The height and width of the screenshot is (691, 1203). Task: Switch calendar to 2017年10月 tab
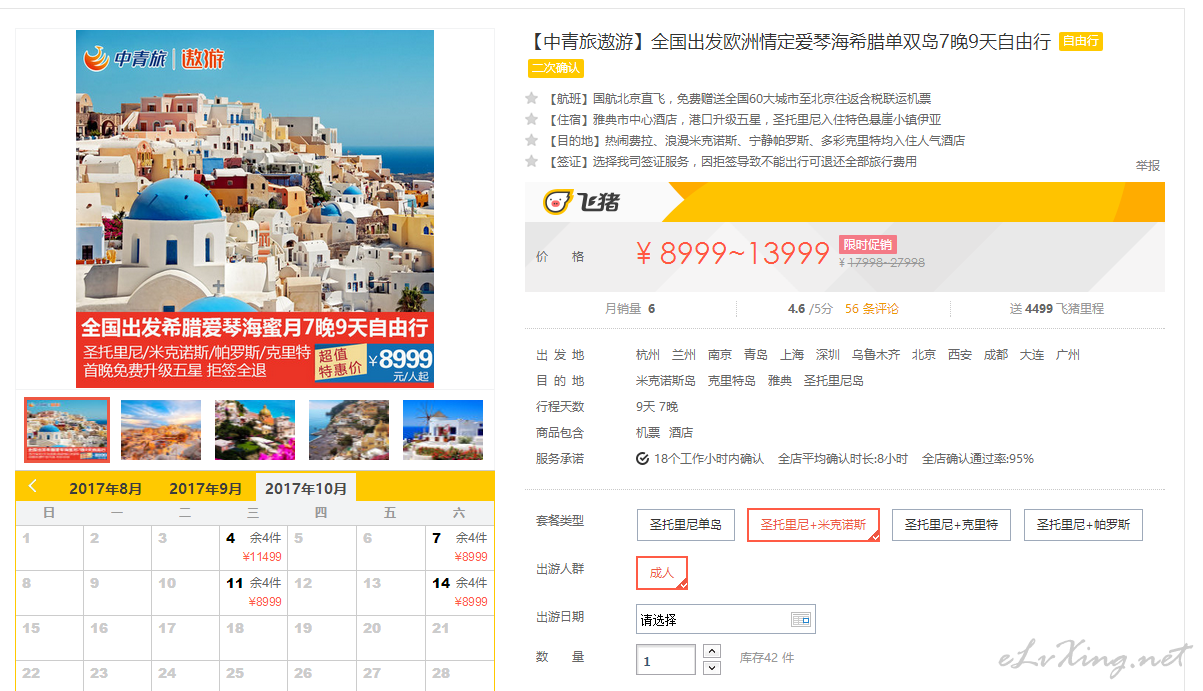pos(306,489)
